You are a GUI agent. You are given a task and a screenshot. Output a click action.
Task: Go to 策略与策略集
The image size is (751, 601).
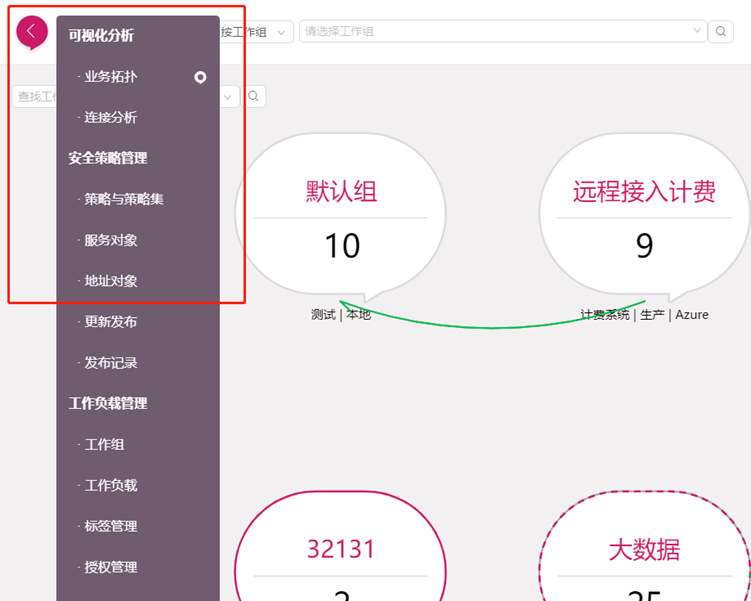coord(124,199)
